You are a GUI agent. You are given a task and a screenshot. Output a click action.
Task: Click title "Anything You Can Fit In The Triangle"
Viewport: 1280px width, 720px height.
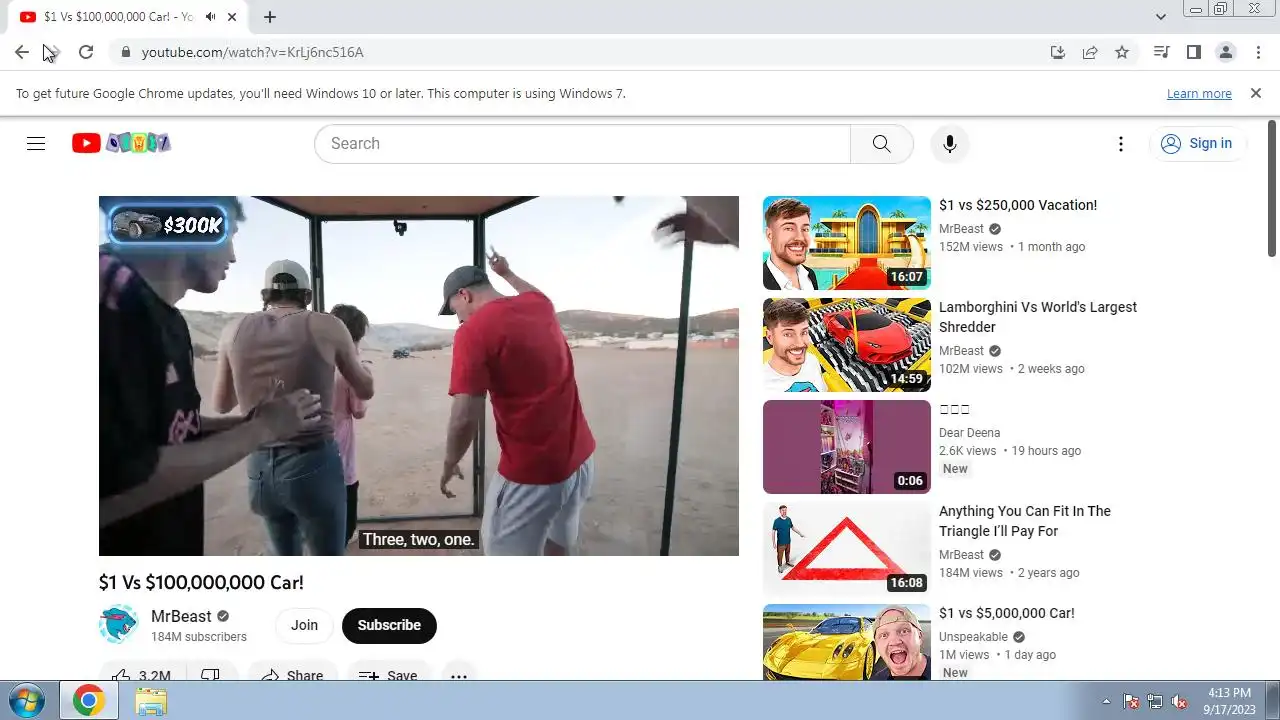1025,521
